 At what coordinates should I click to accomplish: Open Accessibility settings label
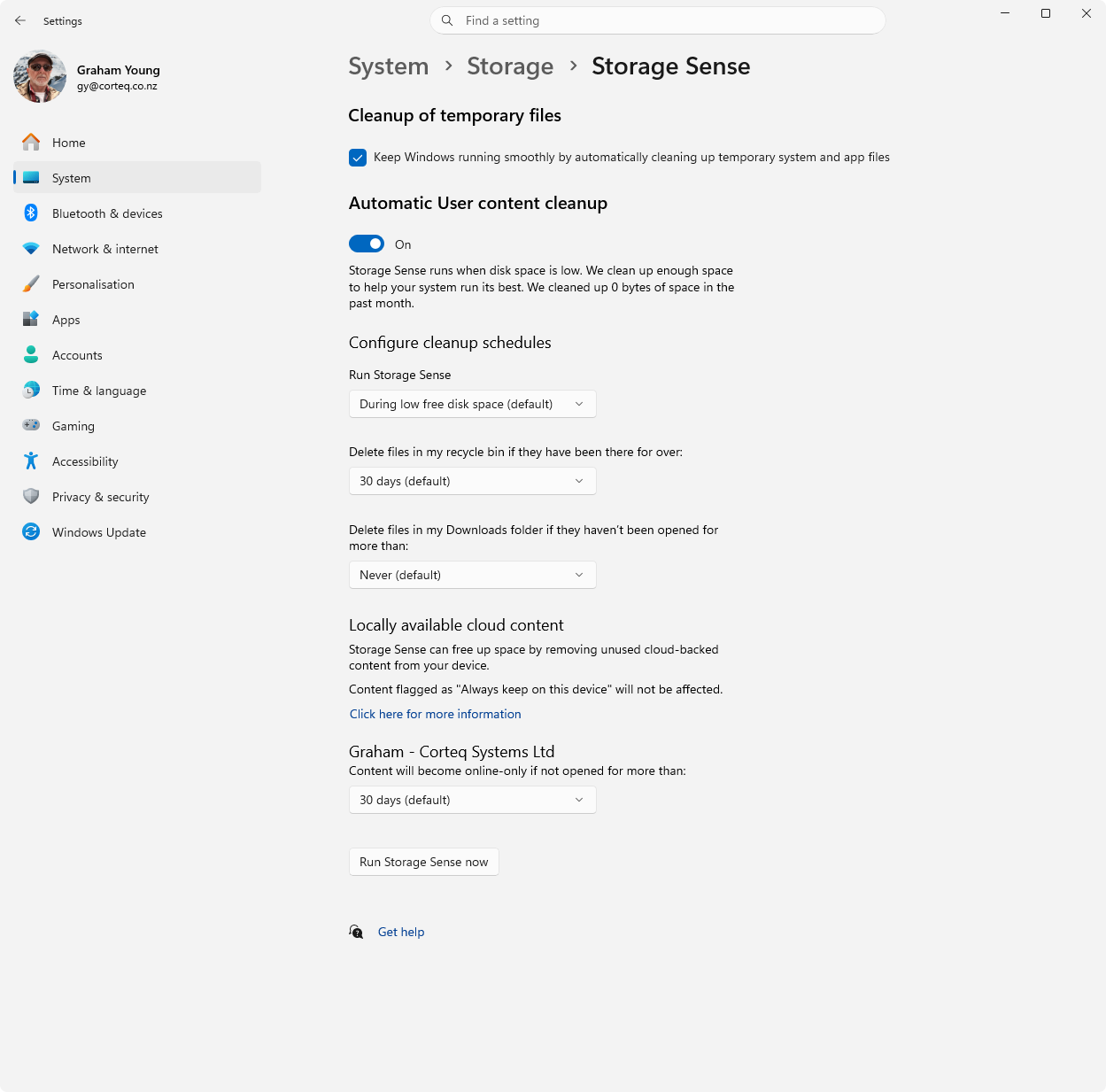click(85, 461)
